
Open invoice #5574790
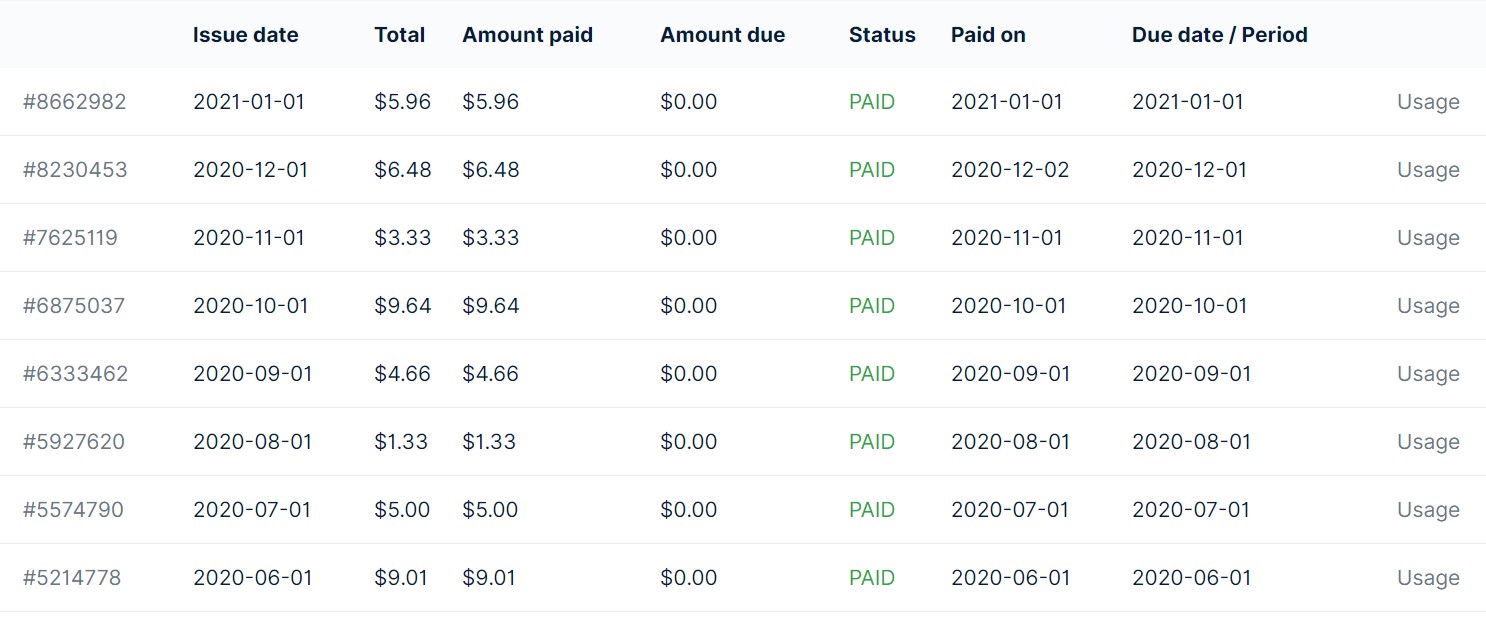coord(73,510)
